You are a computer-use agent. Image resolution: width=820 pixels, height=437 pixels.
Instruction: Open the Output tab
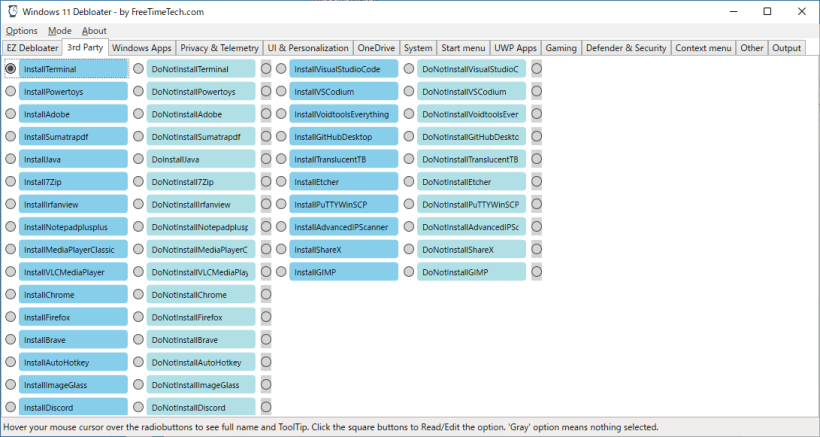786,48
